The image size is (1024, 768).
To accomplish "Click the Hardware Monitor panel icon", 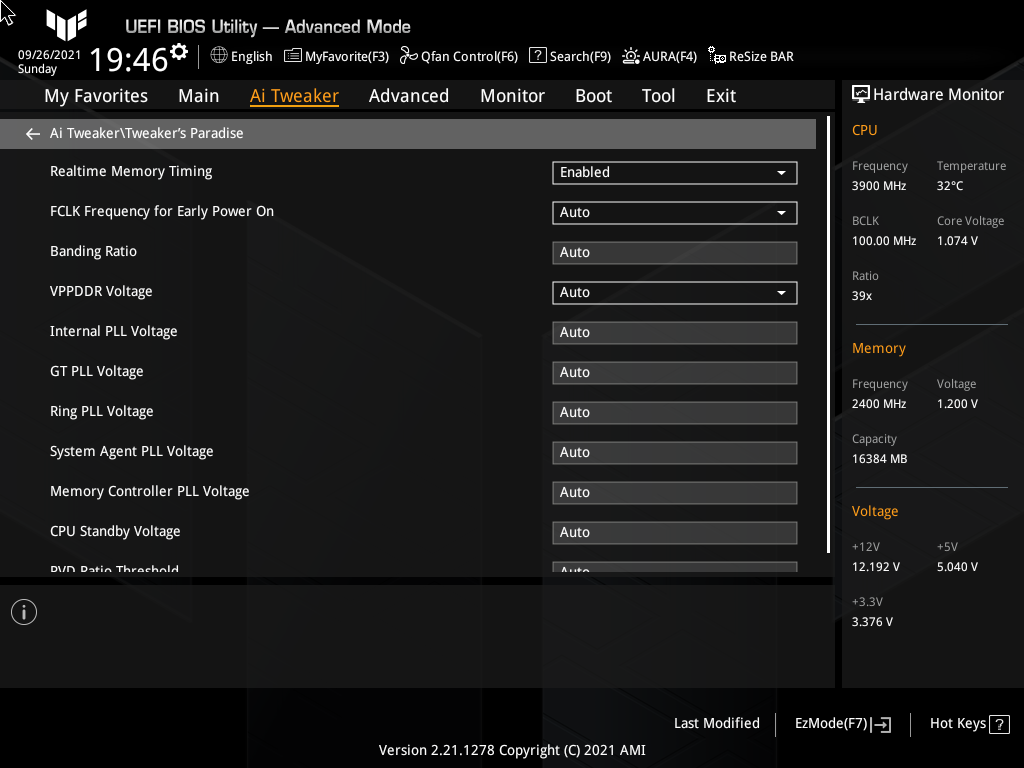I will pos(861,93).
